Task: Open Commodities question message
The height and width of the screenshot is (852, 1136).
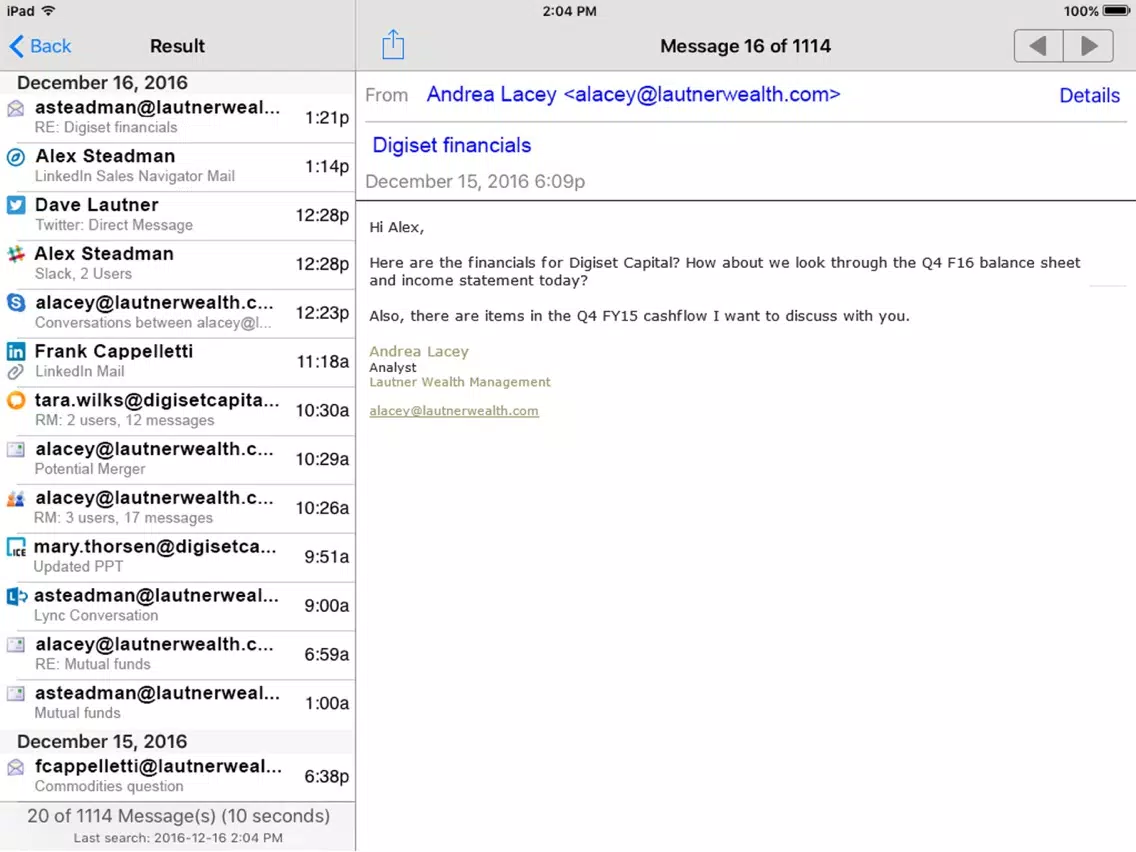Action: pyautogui.click(x=178, y=776)
